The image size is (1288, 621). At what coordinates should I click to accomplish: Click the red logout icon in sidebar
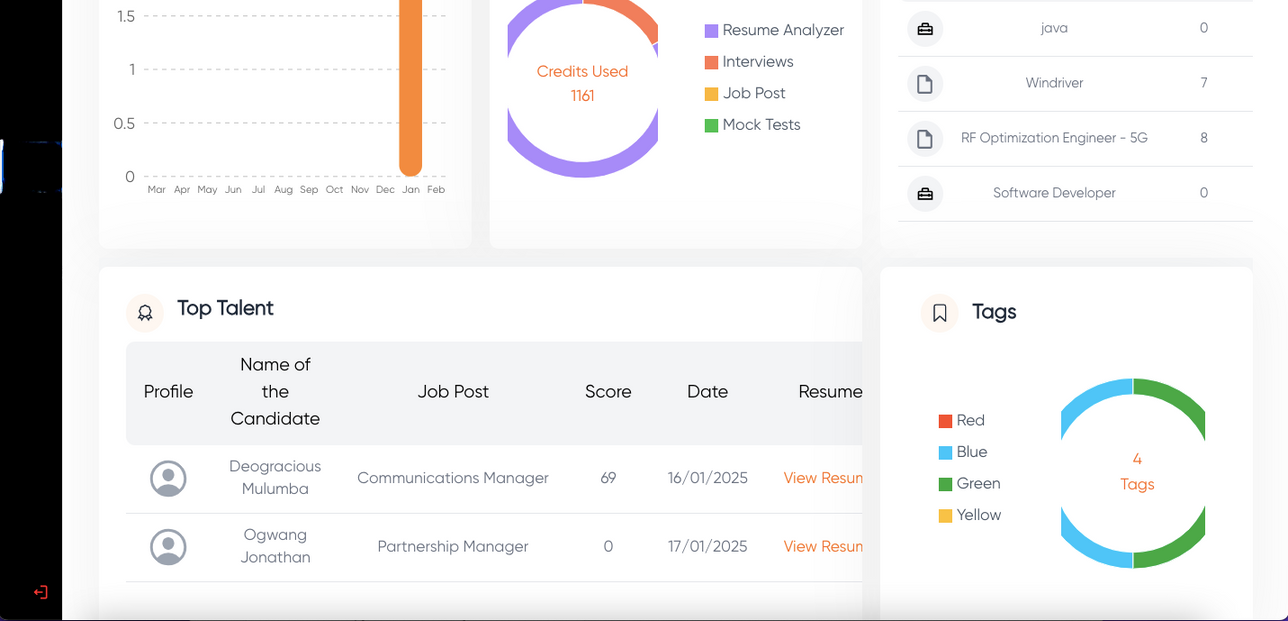tap(41, 592)
